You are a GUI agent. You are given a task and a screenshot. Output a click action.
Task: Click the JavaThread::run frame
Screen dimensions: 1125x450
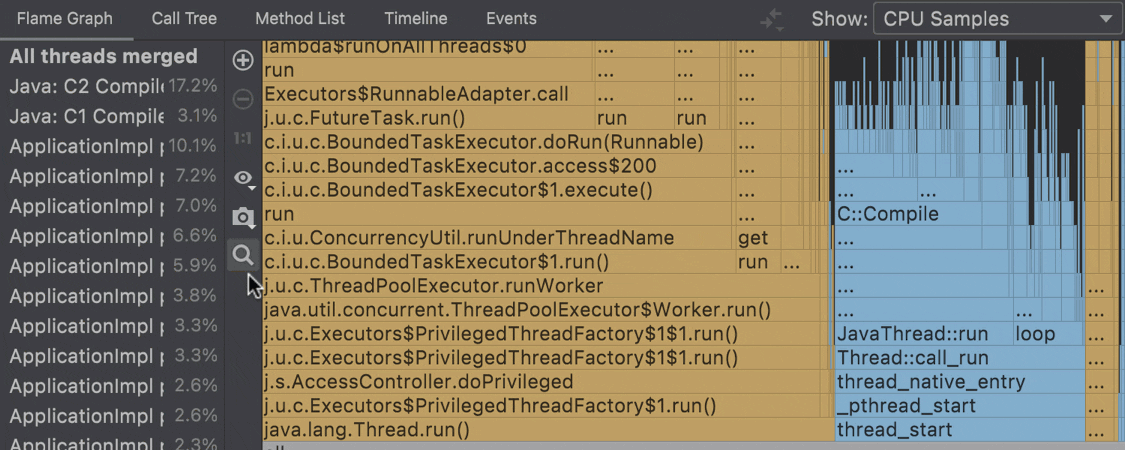pyautogui.click(x=923, y=334)
